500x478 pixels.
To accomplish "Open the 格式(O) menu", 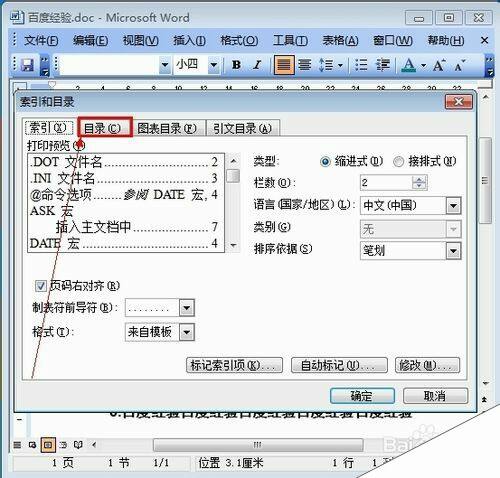I will [x=239, y=40].
